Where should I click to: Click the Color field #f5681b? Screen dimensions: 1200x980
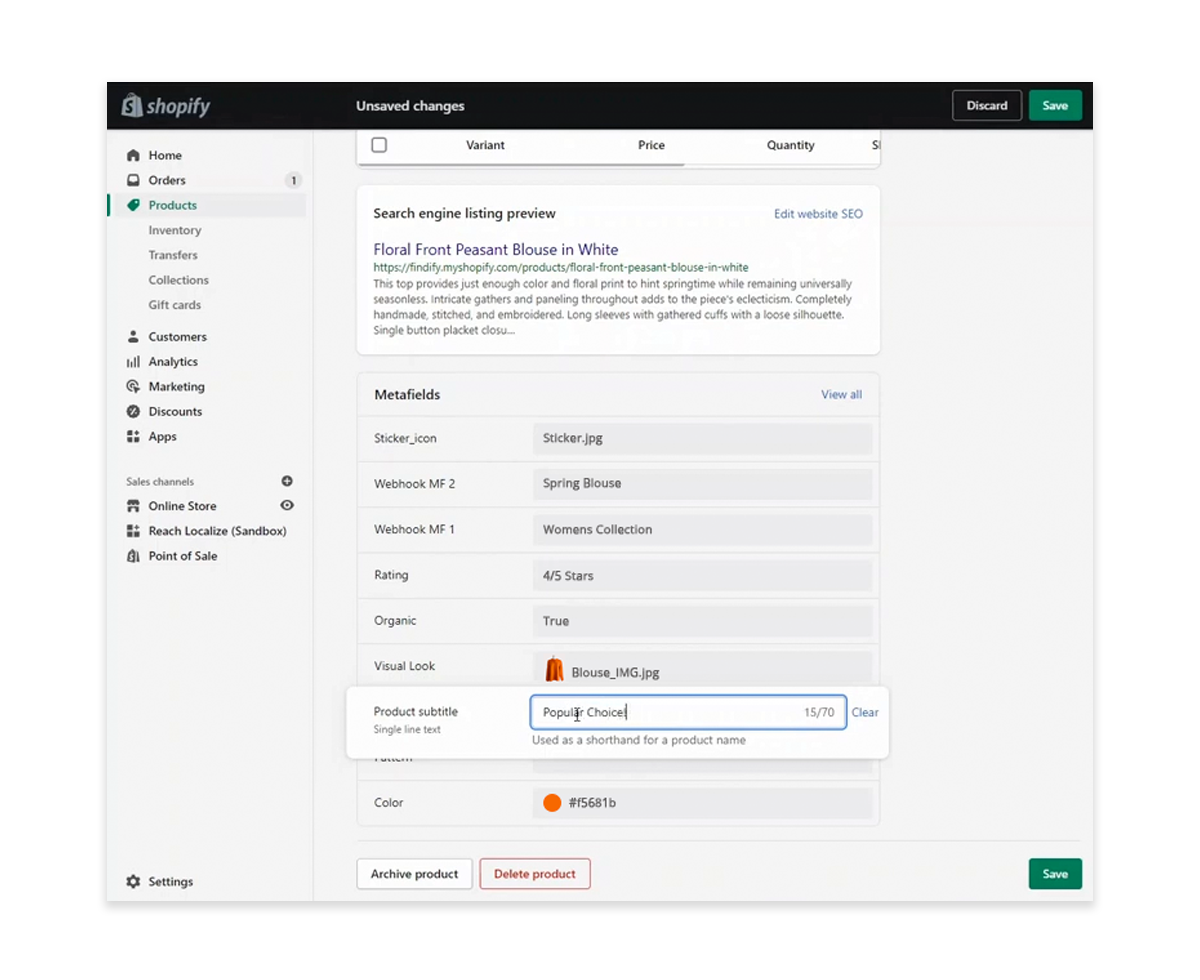click(x=702, y=803)
